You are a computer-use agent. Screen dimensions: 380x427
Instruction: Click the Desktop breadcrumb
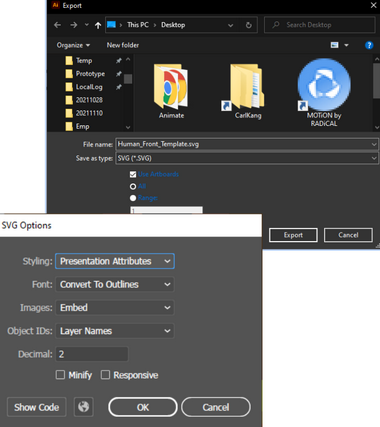tap(173, 25)
